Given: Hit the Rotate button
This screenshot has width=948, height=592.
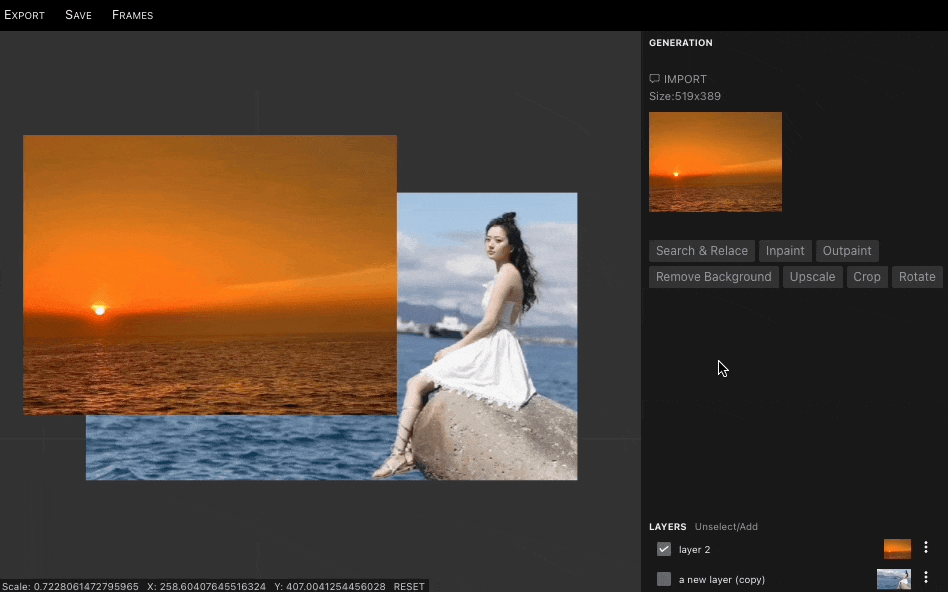Looking at the screenshot, I should click(917, 277).
